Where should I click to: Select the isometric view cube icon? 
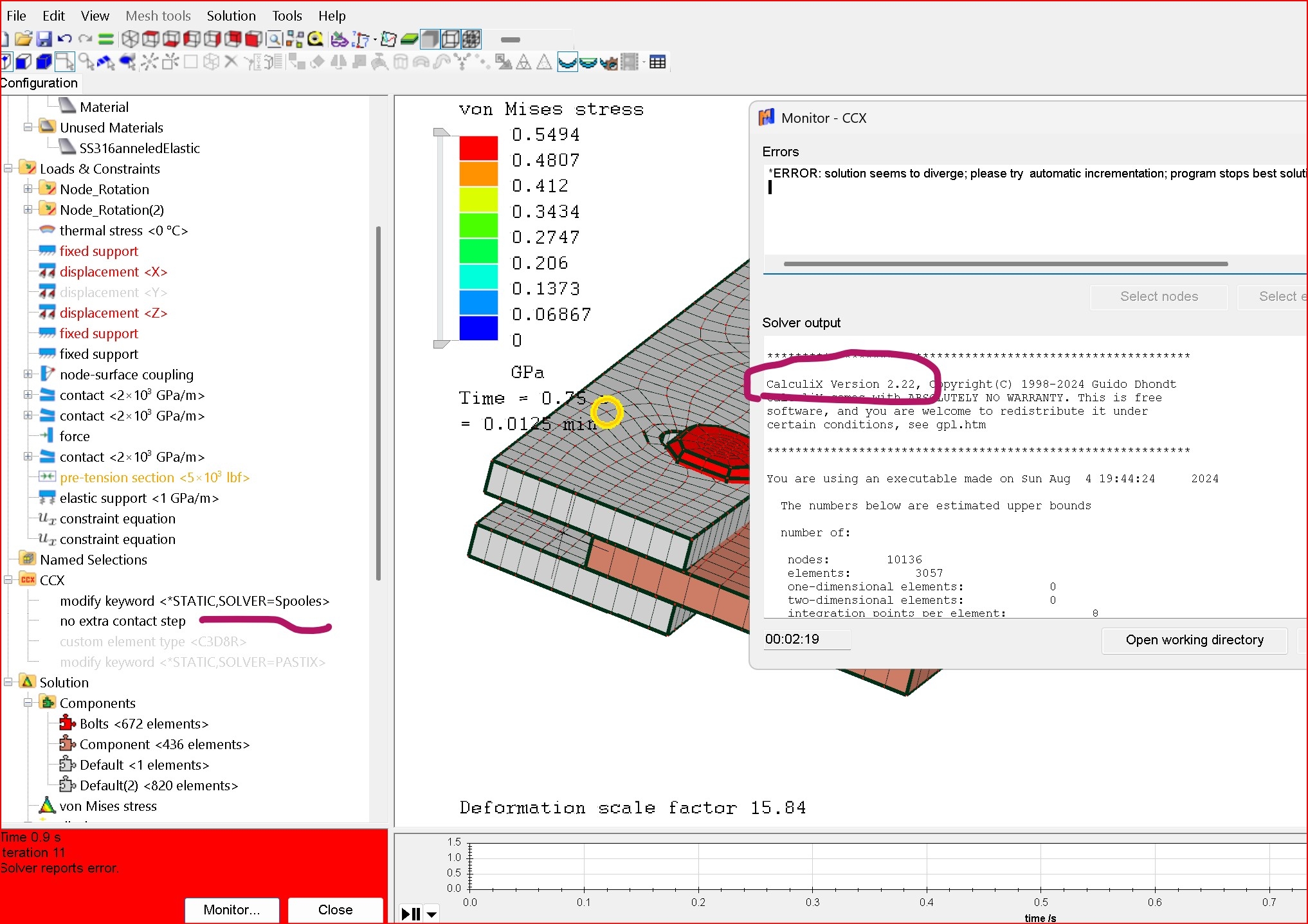(130, 39)
